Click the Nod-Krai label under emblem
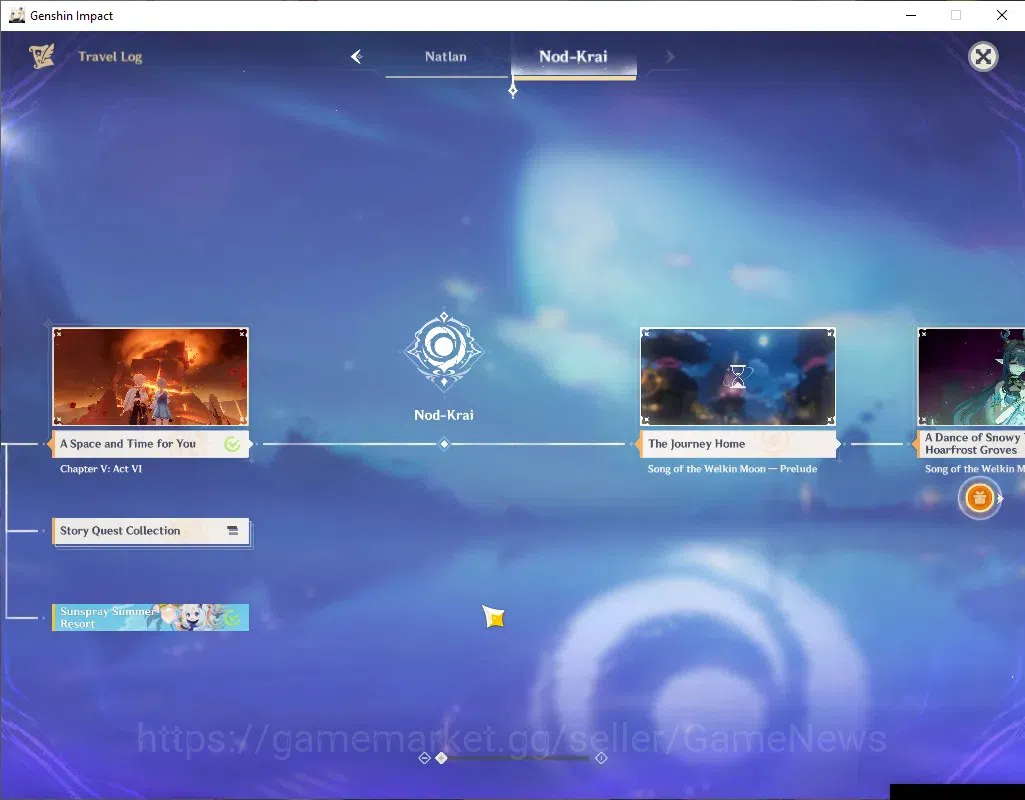The height and width of the screenshot is (800, 1025). pyautogui.click(x=444, y=415)
